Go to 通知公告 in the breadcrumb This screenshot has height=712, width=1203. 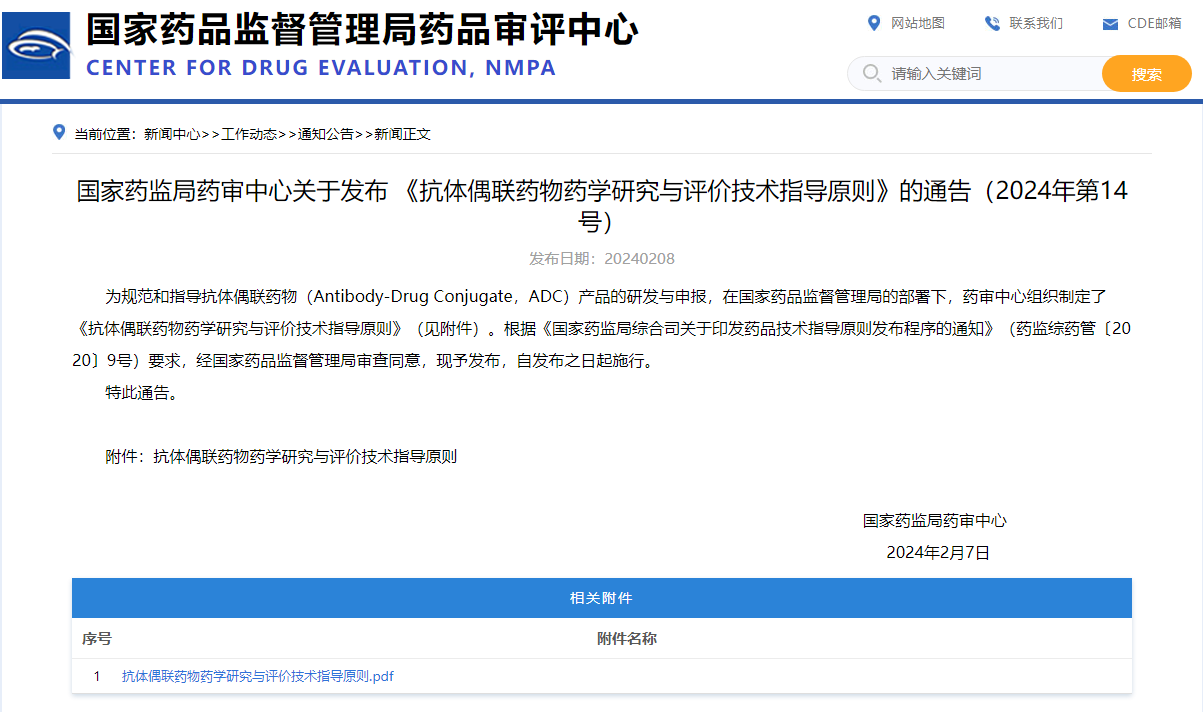click(326, 134)
